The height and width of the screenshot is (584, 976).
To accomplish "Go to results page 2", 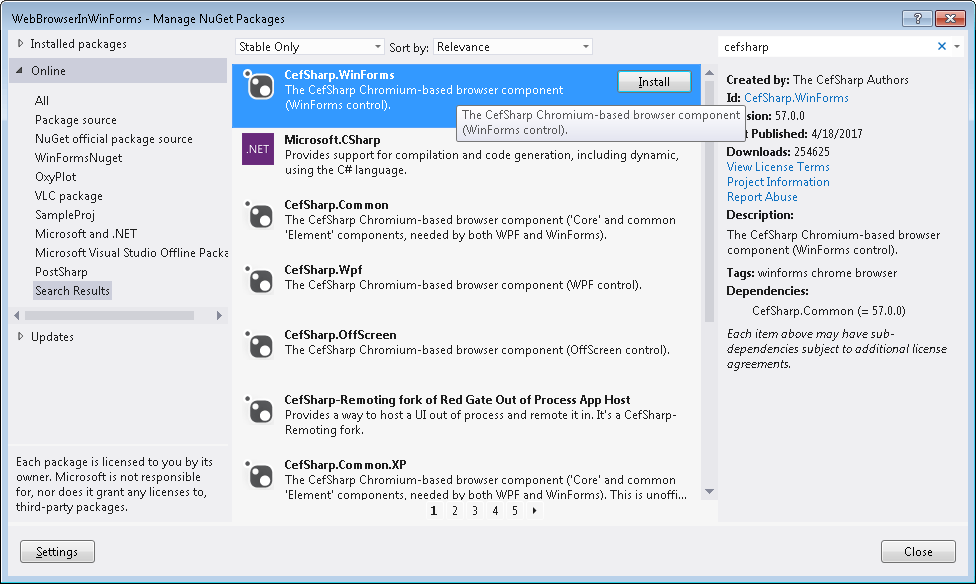I will [454, 511].
